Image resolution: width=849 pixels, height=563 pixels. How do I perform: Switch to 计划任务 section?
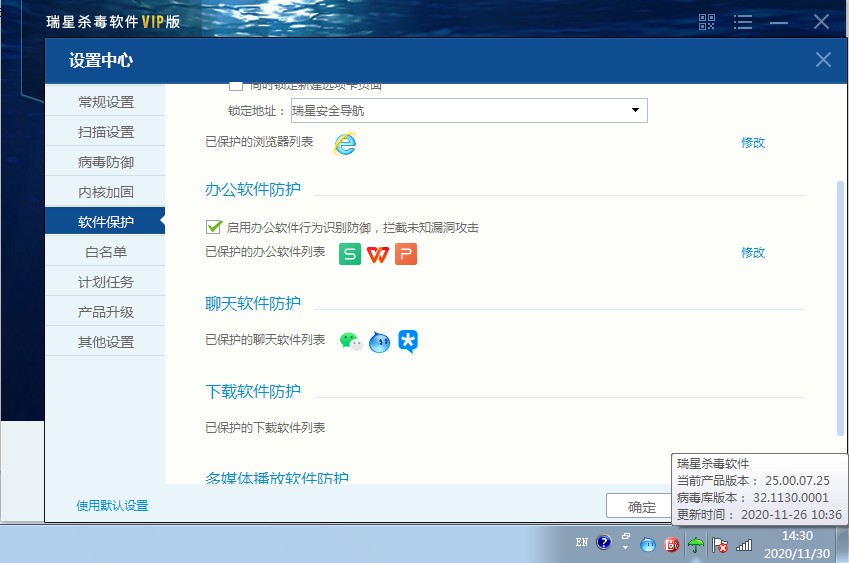coord(105,282)
